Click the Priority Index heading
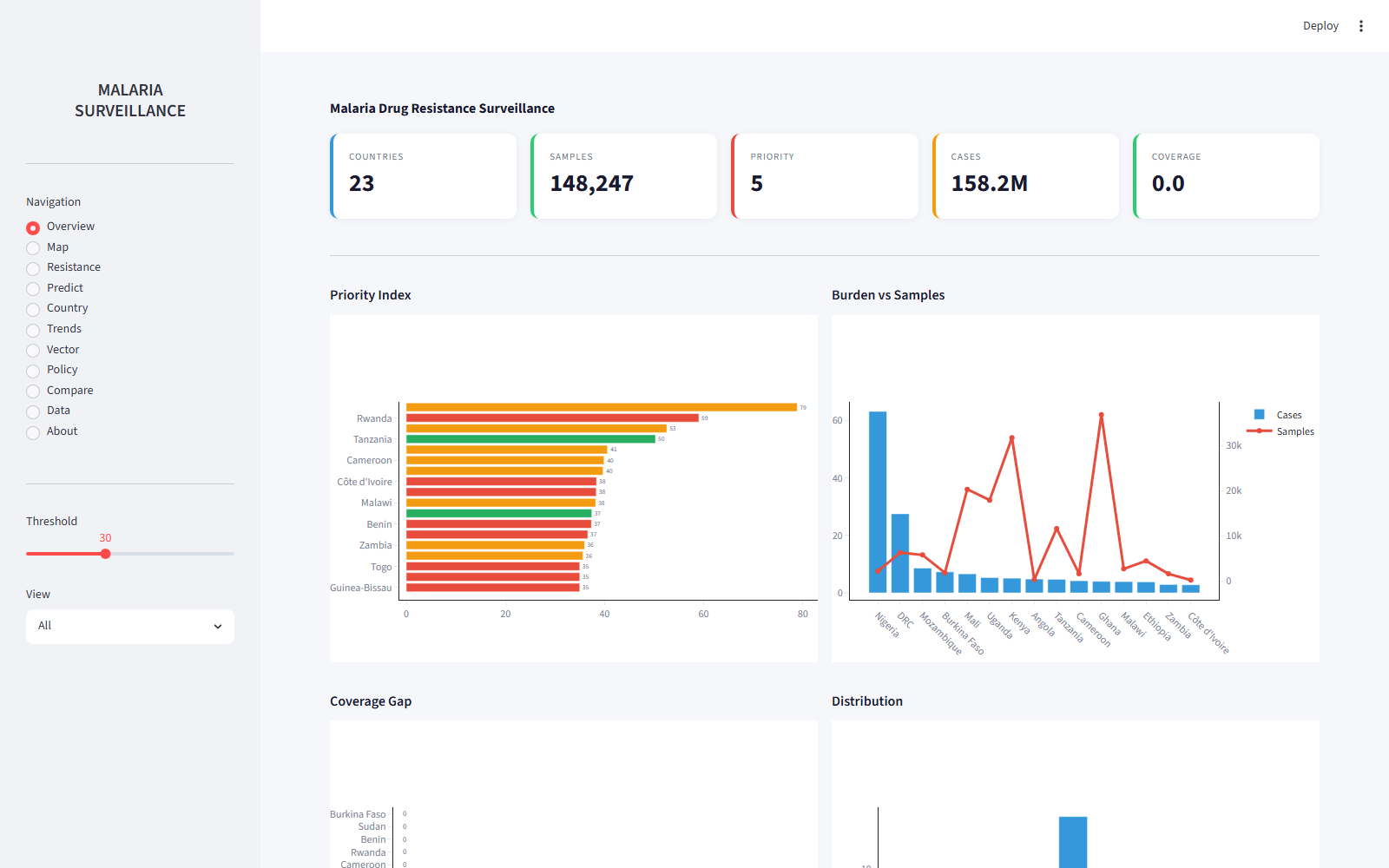The height and width of the screenshot is (868, 1389). coord(371,295)
